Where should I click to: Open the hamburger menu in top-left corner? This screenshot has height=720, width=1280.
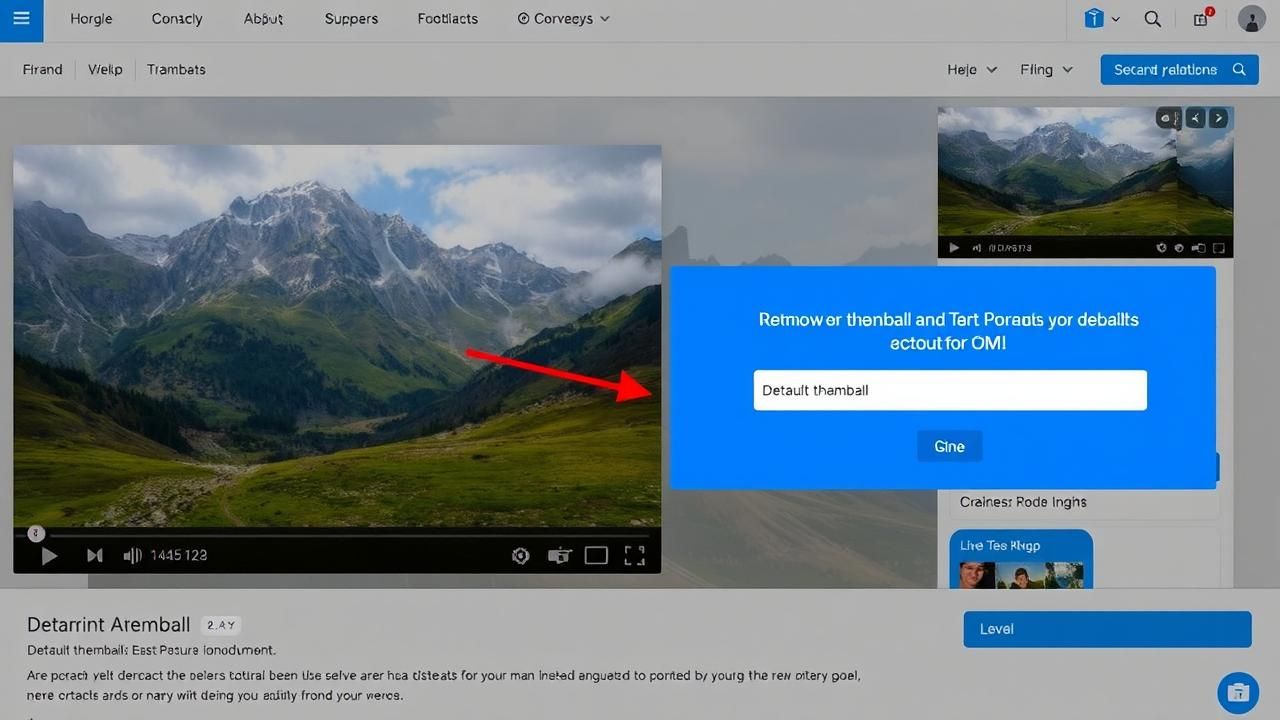(x=21, y=19)
